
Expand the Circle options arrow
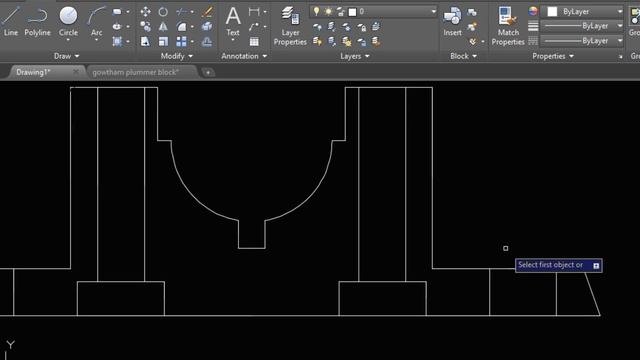point(68,40)
